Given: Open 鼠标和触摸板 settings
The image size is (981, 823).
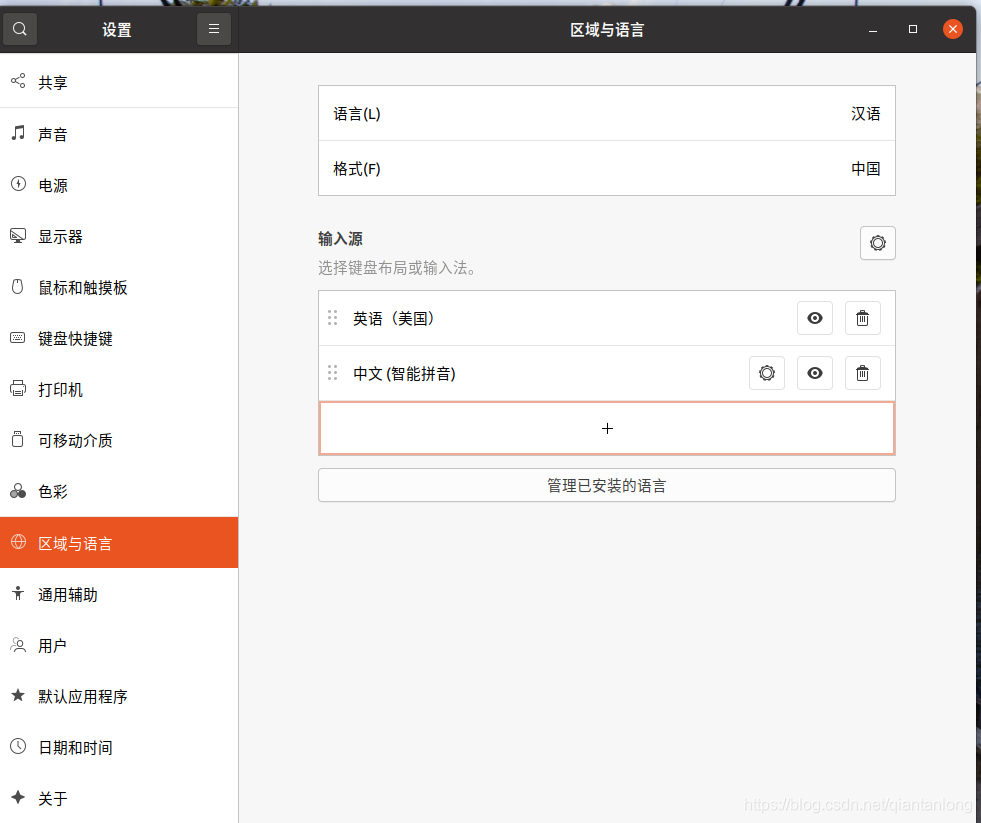Looking at the screenshot, I should [119, 287].
